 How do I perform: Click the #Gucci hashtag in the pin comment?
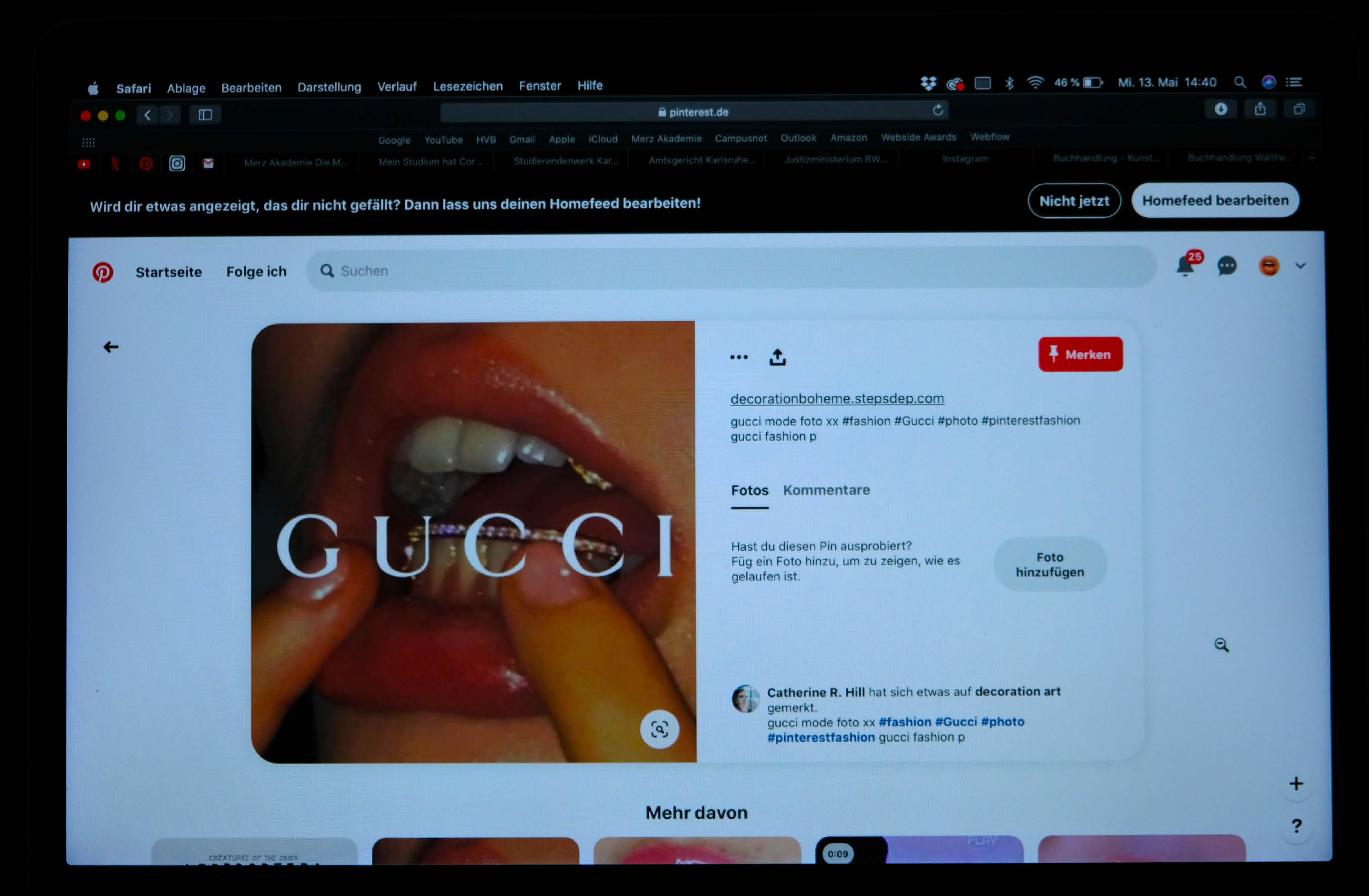[955, 722]
